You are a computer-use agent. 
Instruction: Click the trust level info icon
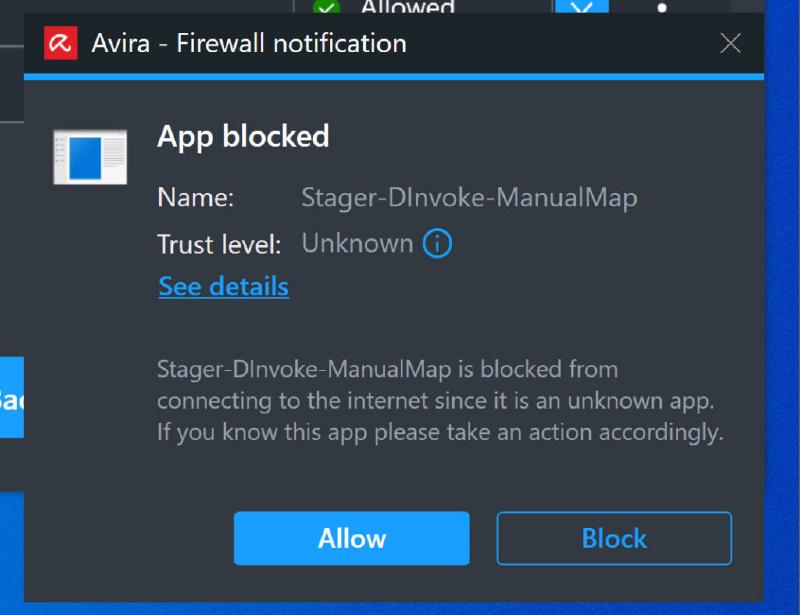click(x=437, y=243)
